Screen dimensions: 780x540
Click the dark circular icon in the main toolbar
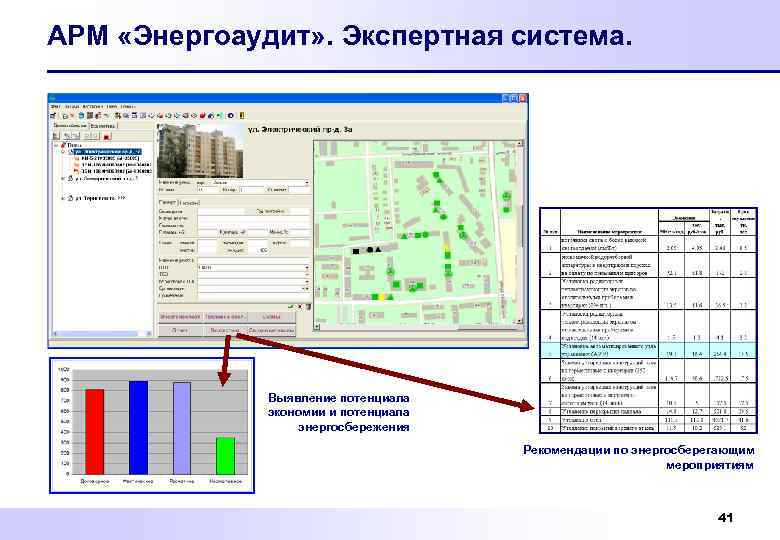pyautogui.click(x=231, y=115)
